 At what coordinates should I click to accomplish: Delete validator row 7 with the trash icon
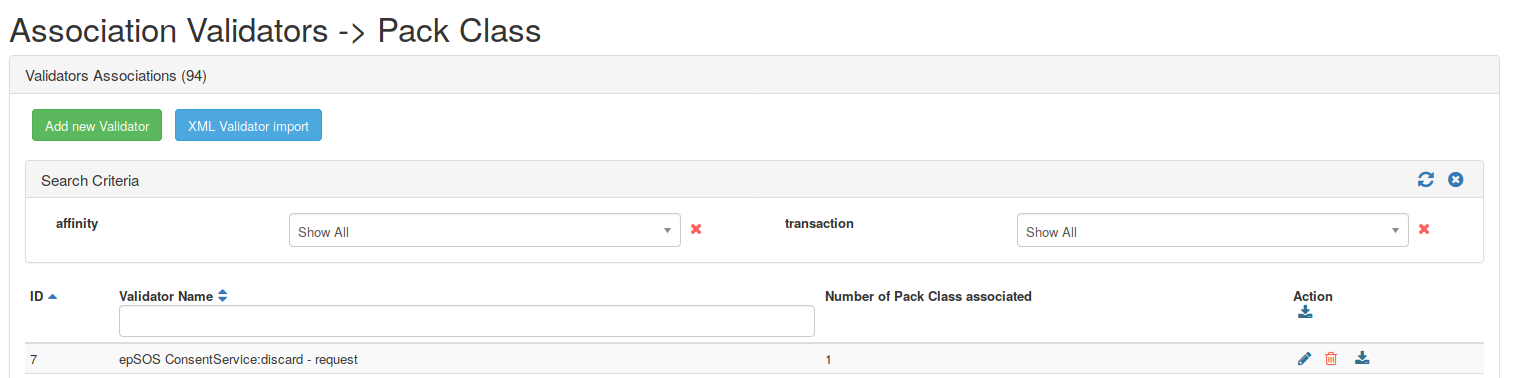(1331, 359)
